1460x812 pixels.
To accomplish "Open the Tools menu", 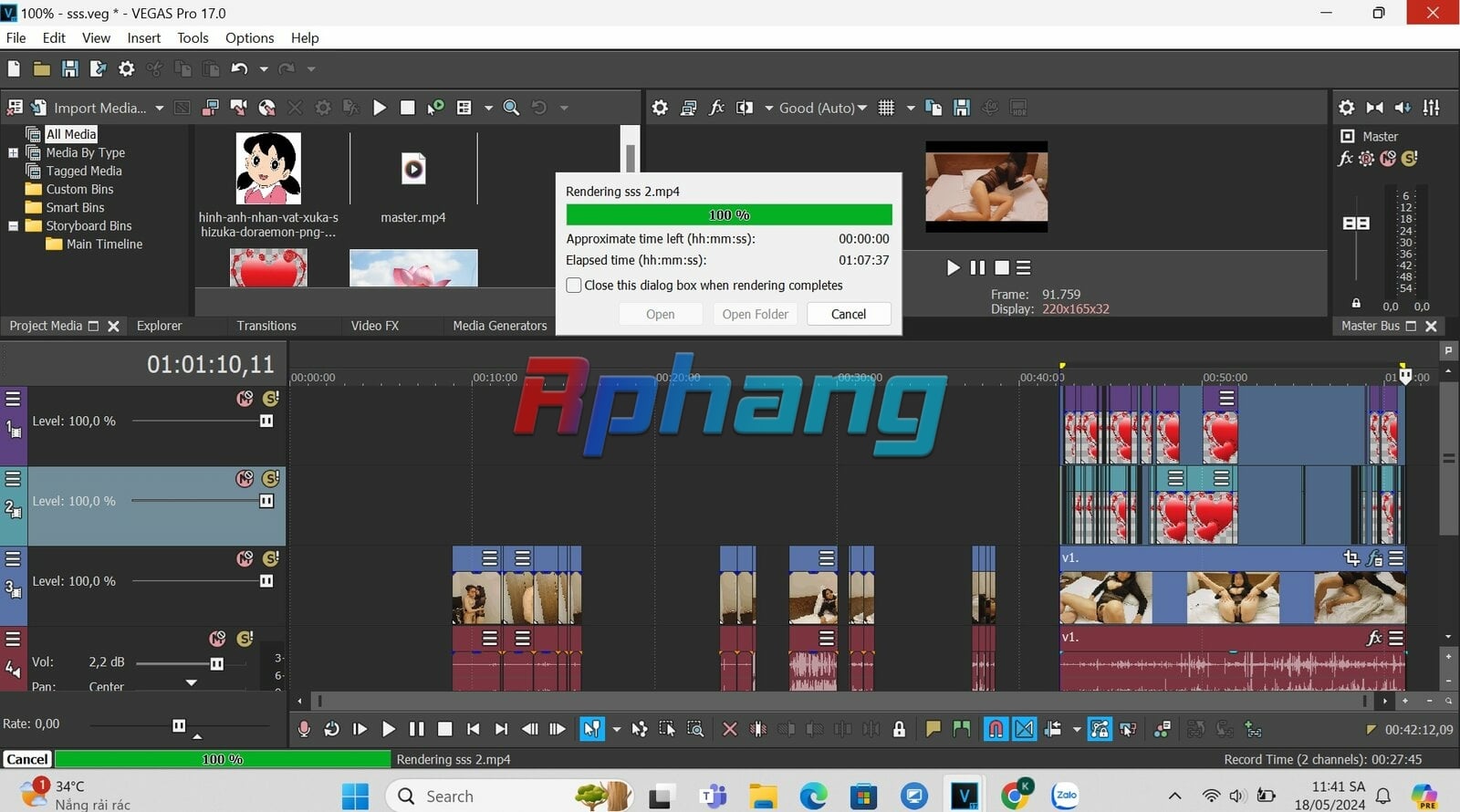I will click(x=193, y=37).
